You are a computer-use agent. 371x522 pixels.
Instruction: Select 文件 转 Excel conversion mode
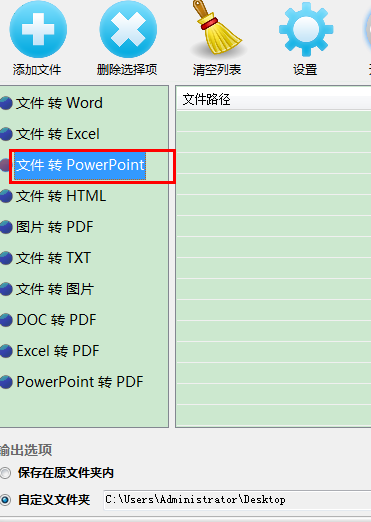58,134
